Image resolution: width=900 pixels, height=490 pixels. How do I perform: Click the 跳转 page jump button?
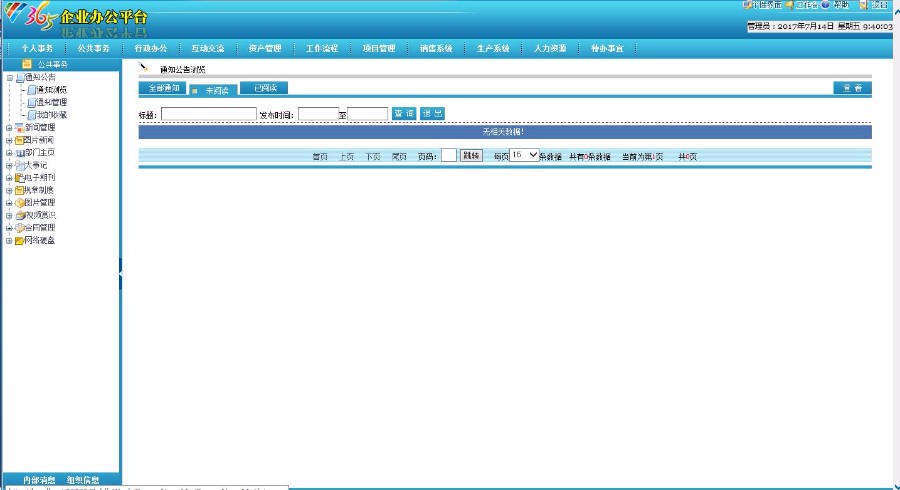pos(471,155)
